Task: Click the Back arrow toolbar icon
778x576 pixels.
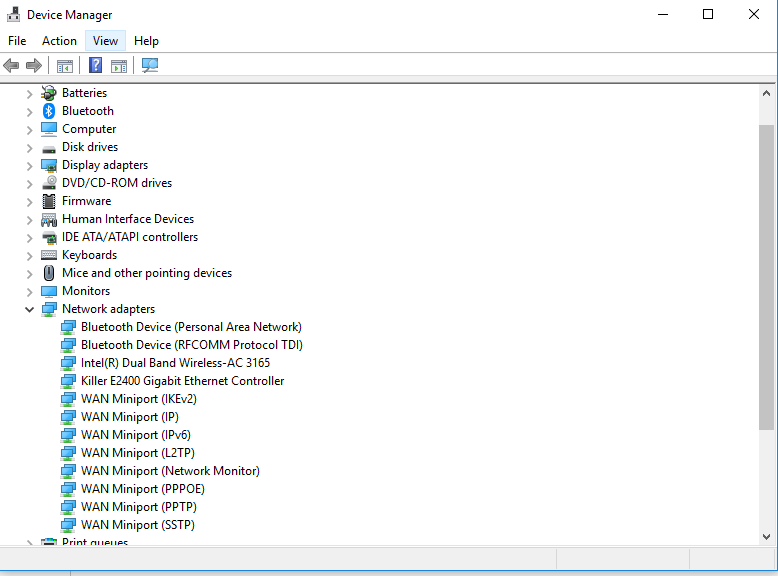Action: click(11, 65)
